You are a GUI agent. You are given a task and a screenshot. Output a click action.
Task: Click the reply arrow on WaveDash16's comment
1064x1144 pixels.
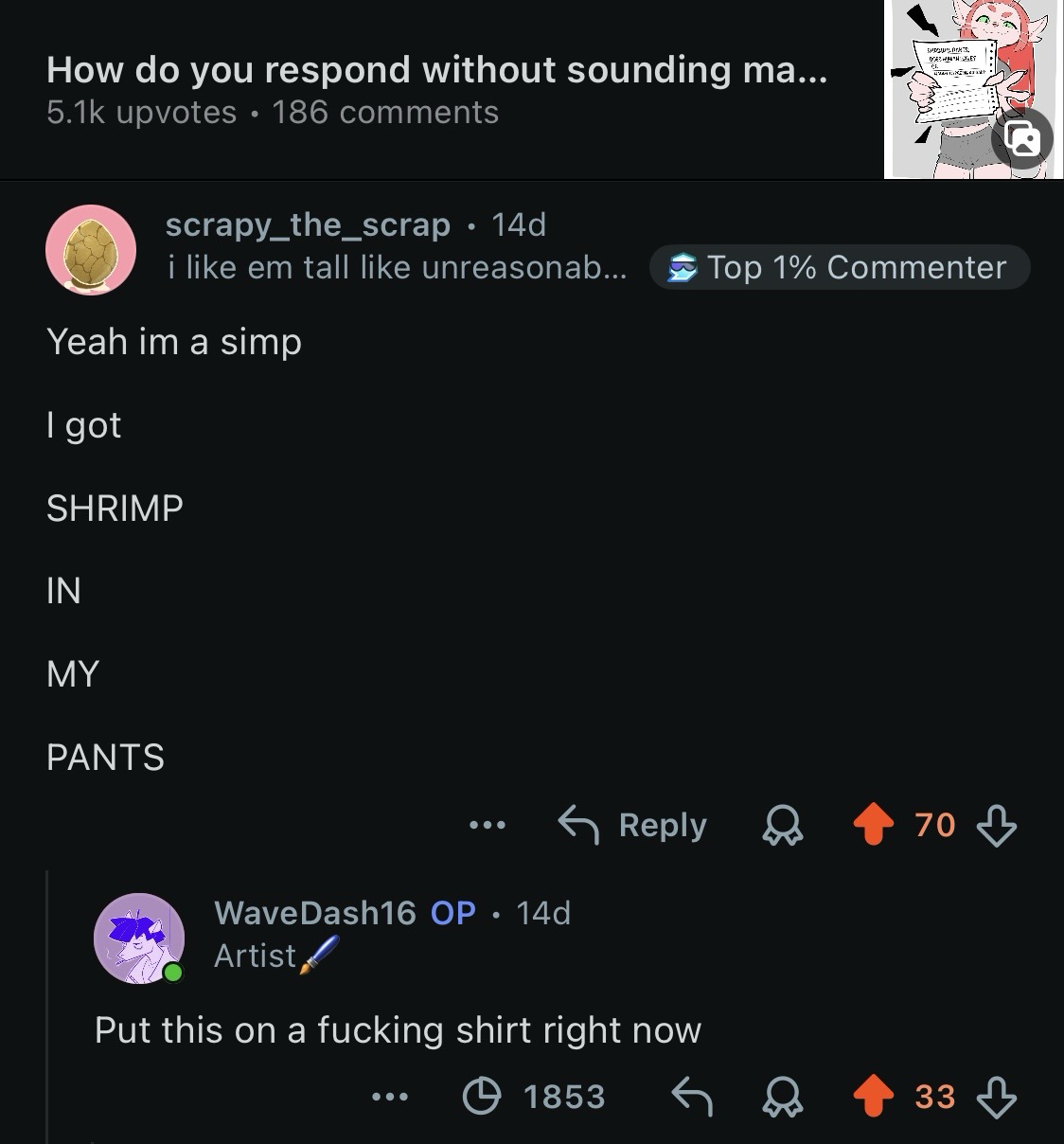point(691,1097)
